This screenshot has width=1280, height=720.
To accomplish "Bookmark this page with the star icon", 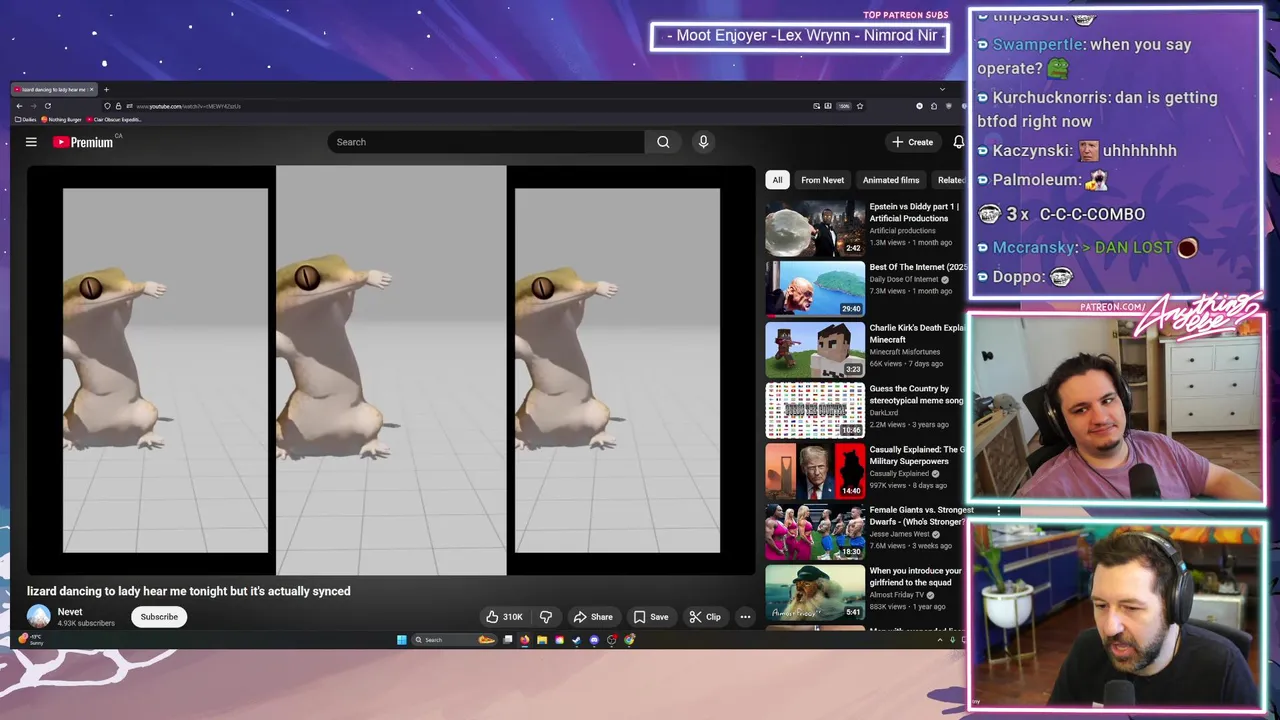I will click(x=860, y=106).
